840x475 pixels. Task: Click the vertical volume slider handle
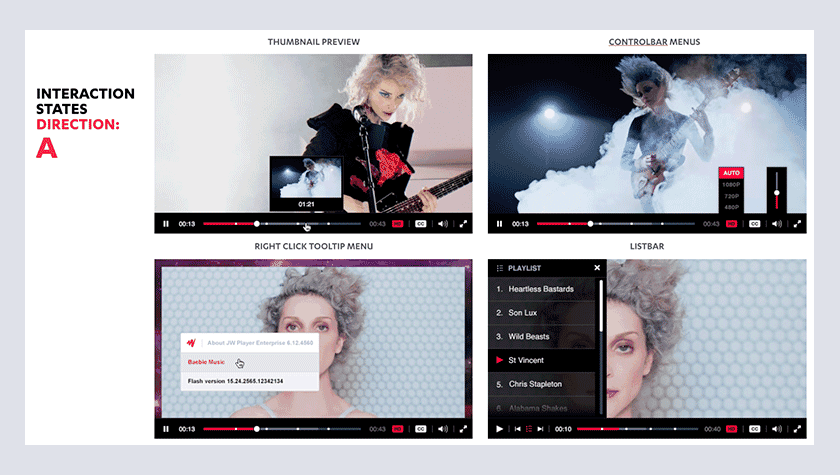pos(776,190)
